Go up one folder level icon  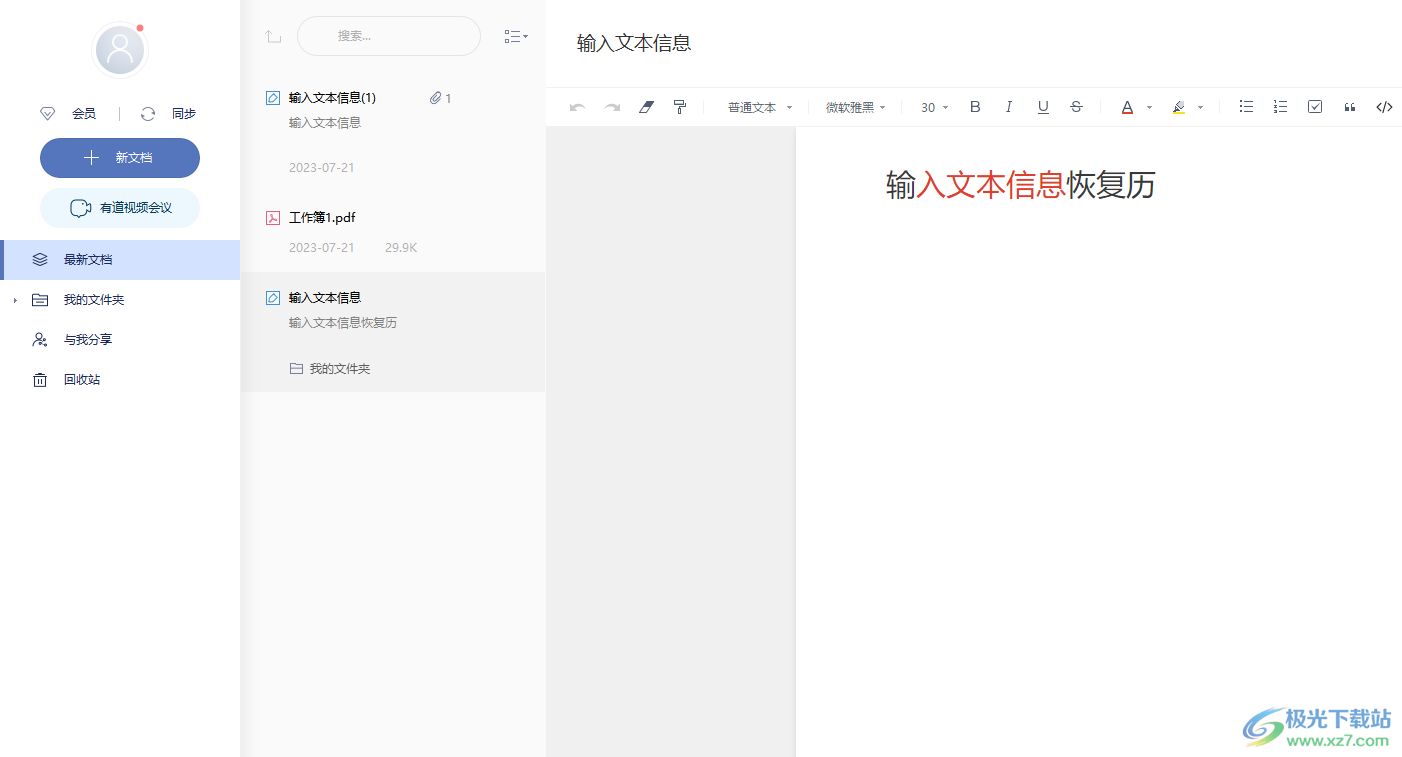pos(273,36)
